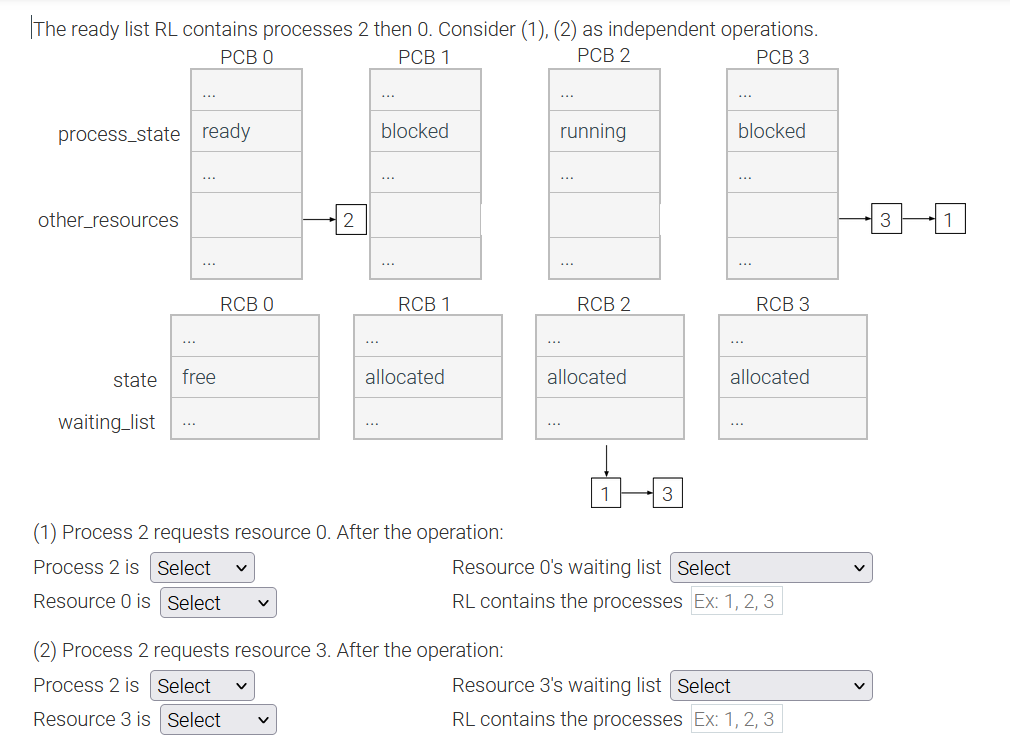Open the 'Process 2 is' dropdown under operation (2)

point(202,685)
